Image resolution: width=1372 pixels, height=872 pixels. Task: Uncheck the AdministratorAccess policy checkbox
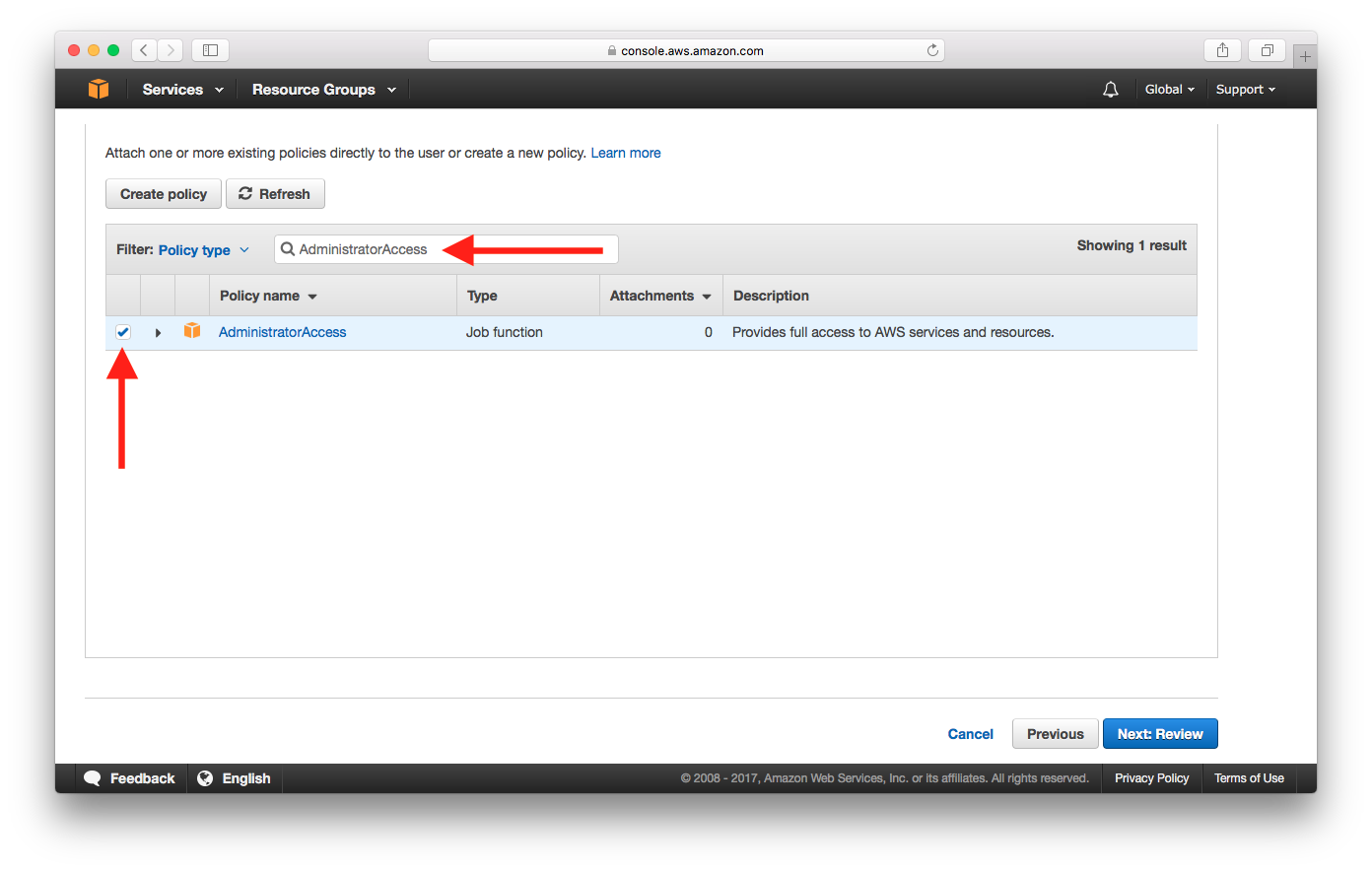pos(123,332)
